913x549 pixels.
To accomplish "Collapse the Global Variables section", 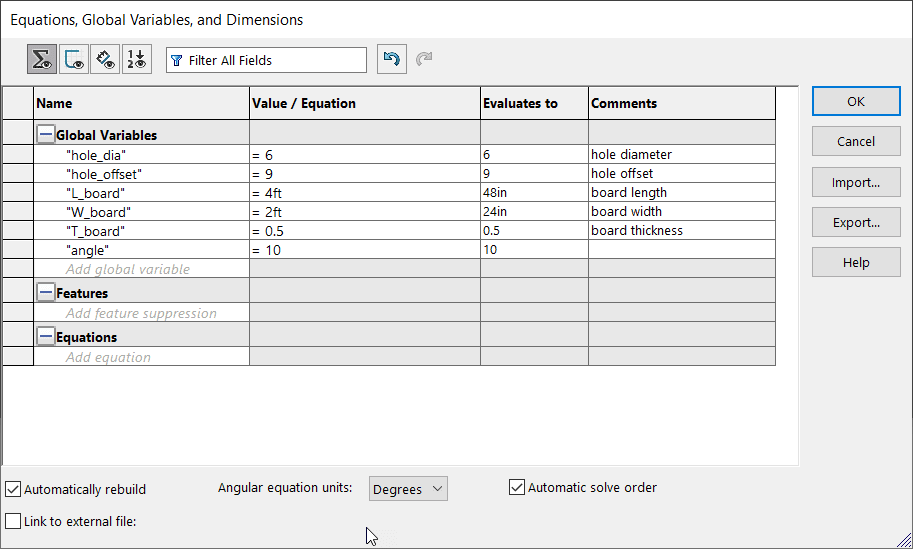I will [45, 134].
